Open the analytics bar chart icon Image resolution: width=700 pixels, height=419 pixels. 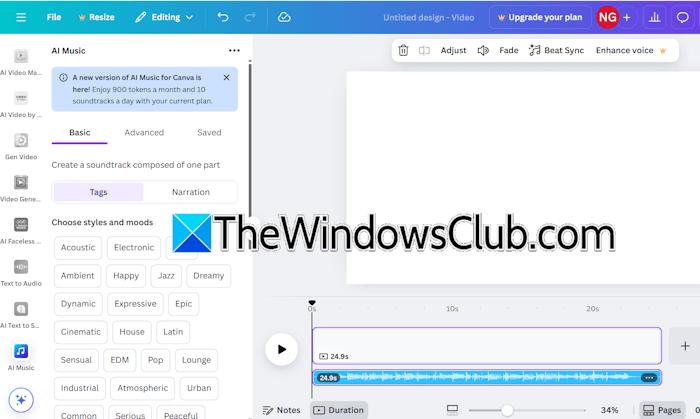tap(654, 17)
